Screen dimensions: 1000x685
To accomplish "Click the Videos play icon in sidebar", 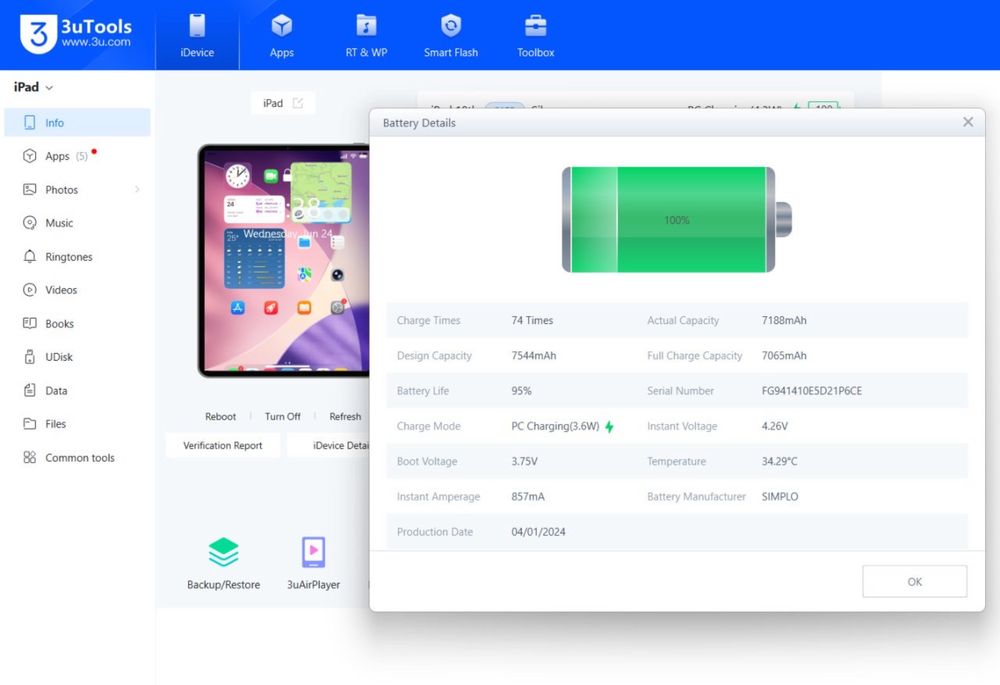I will (29, 290).
